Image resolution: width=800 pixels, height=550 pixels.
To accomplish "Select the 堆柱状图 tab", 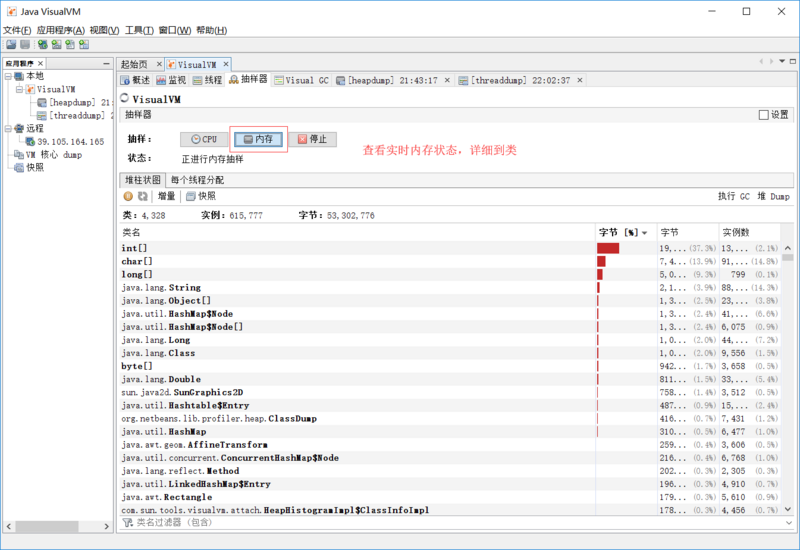I will coord(143,180).
